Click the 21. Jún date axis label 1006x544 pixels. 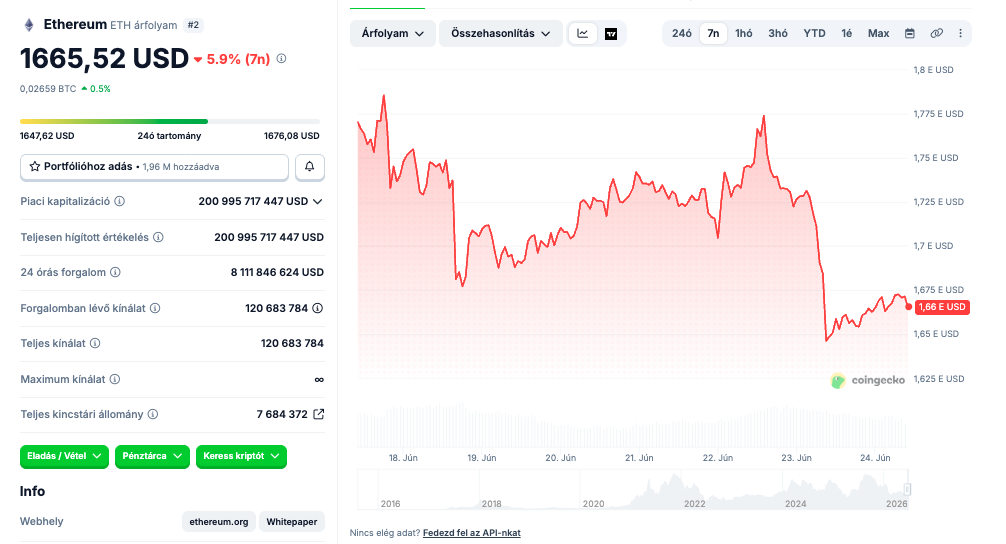[639, 458]
